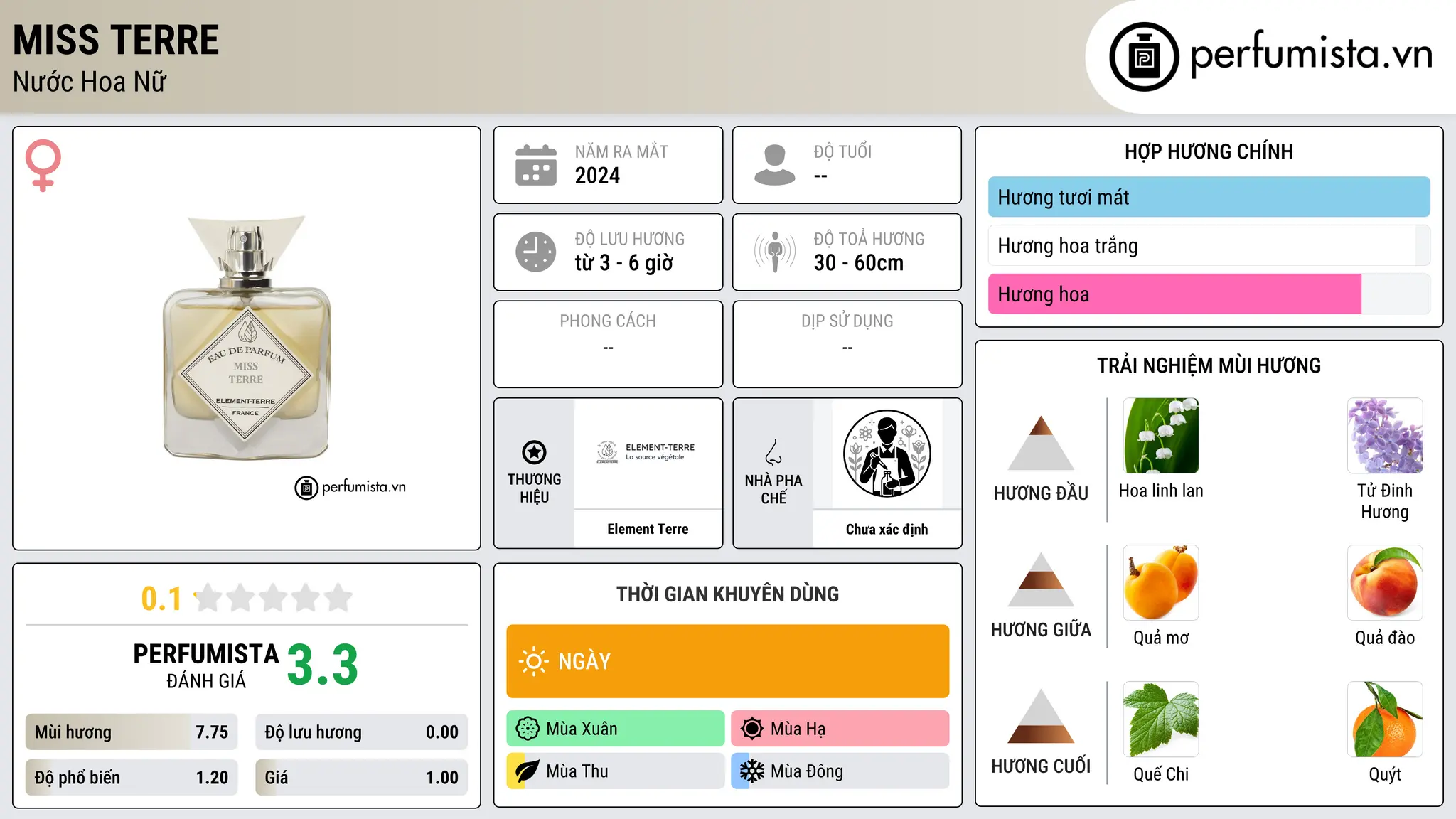1456x819 pixels.
Task: Click the pyramid icon above Hương đầu
Action: 1041,443
